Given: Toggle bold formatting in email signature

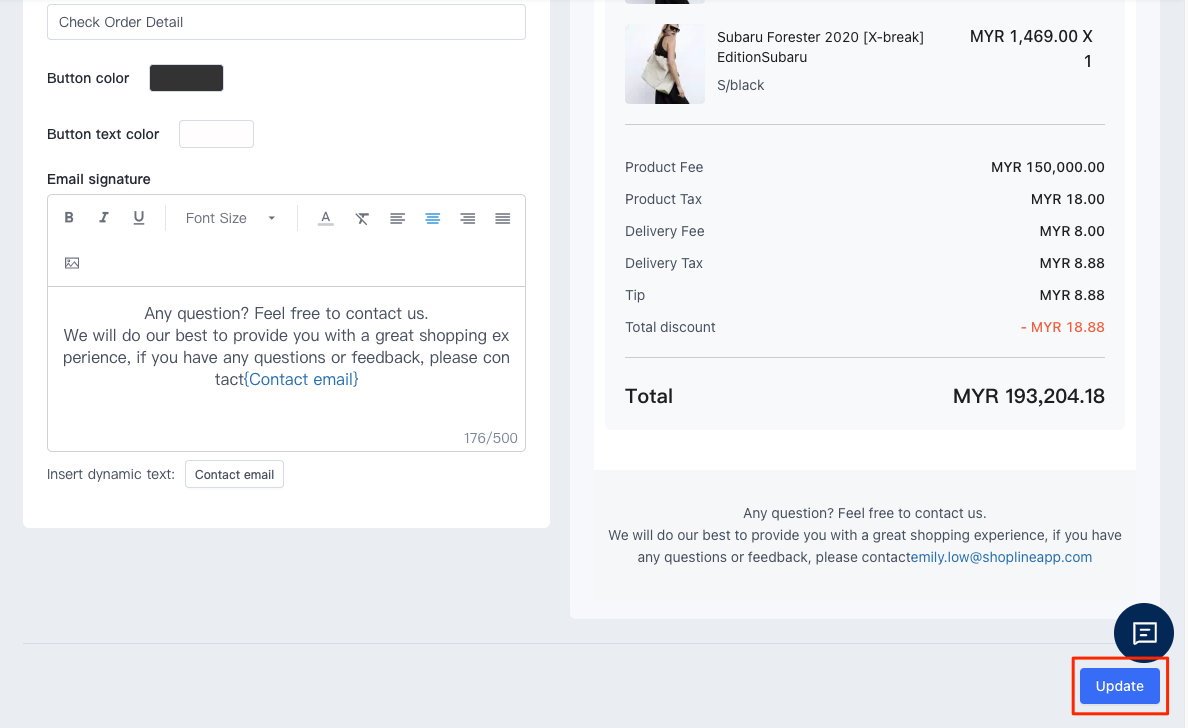Looking at the screenshot, I should [x=70, y=218].
